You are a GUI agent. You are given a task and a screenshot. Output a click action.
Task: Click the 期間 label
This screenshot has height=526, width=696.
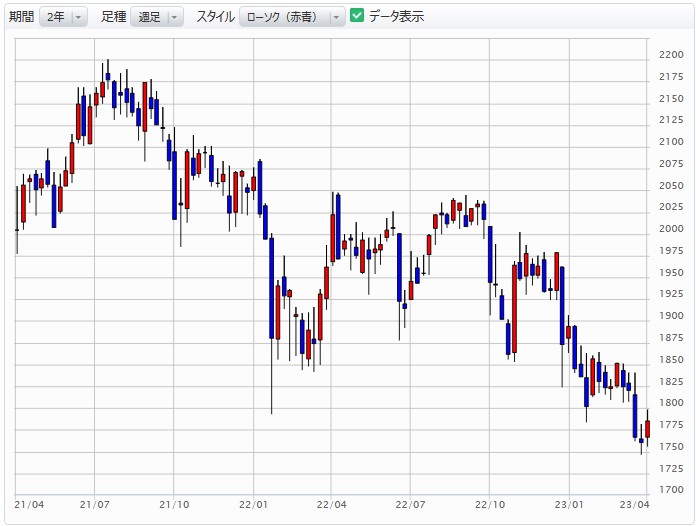pyautogui.click(x=22, y=17)
